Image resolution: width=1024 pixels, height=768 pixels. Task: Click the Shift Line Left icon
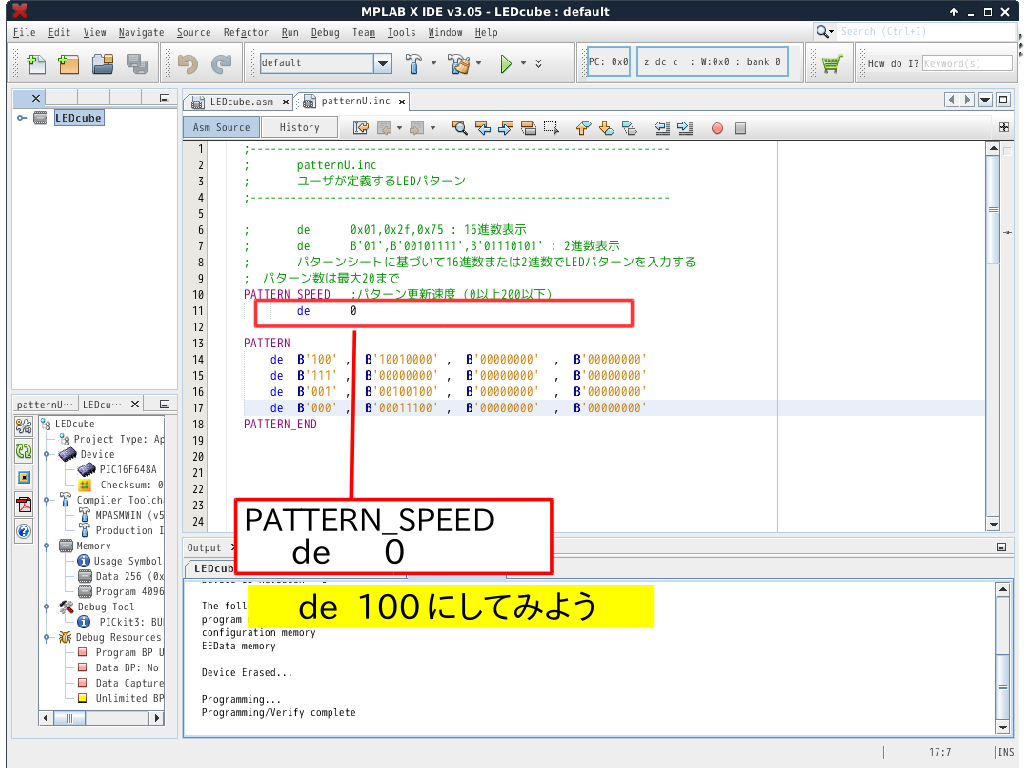point(662,128)
